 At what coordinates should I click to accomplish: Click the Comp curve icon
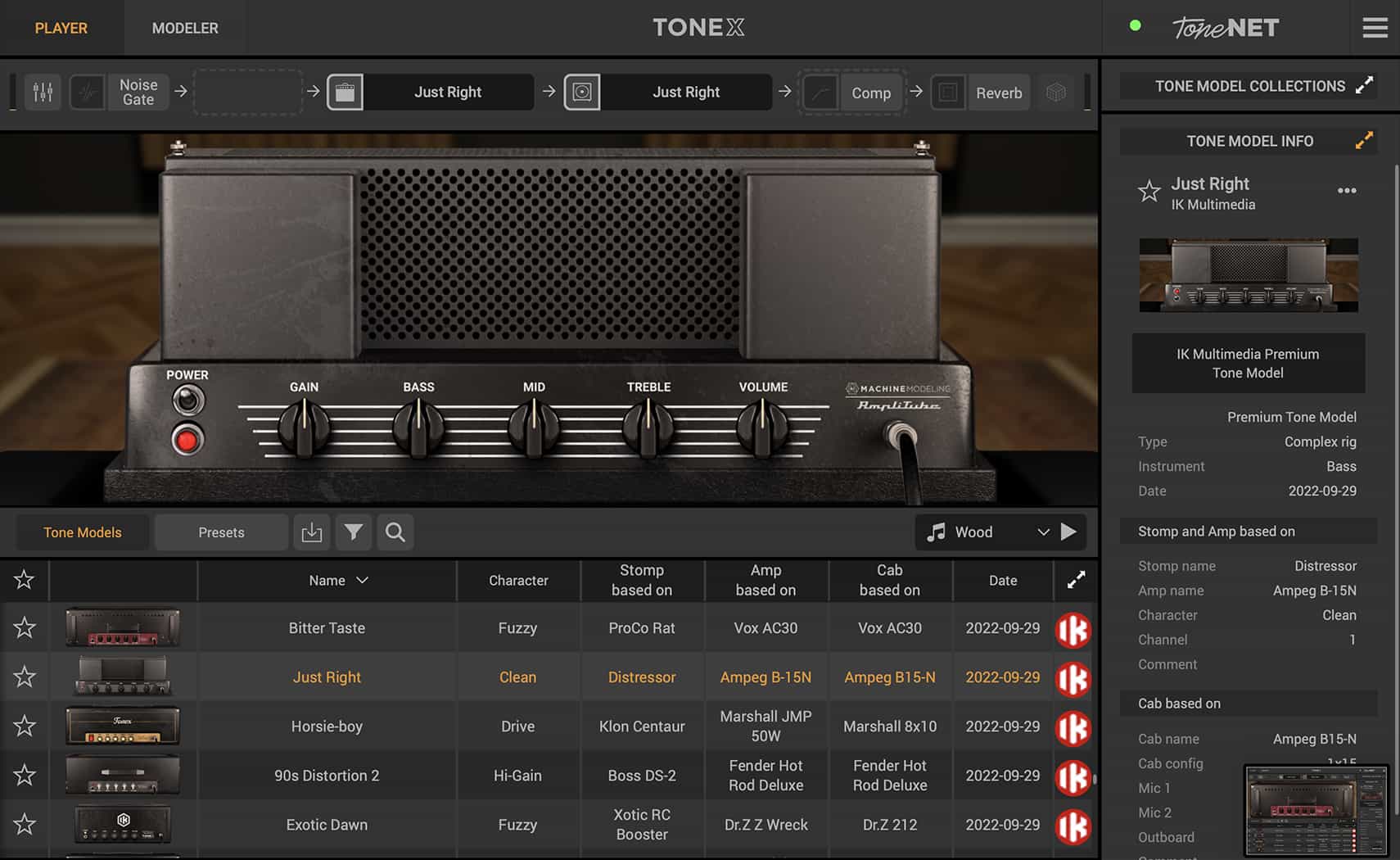tap(820, 93)
